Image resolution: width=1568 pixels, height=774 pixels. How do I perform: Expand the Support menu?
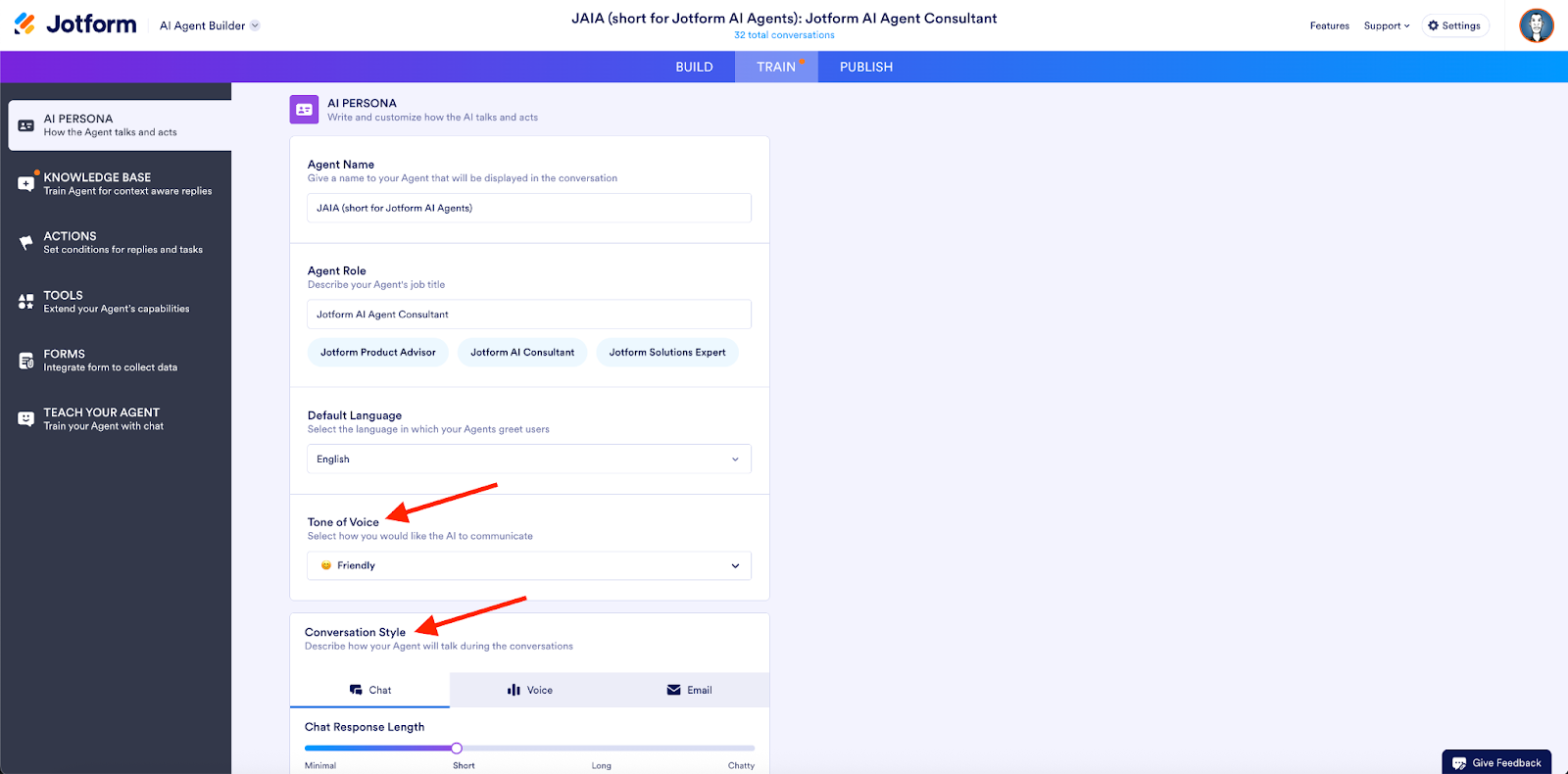(1387, 25)
